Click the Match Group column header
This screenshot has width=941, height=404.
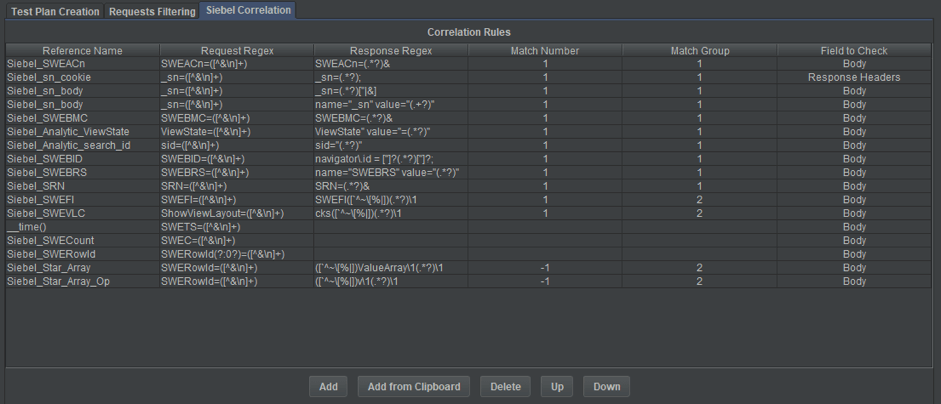tap(700, 50)
